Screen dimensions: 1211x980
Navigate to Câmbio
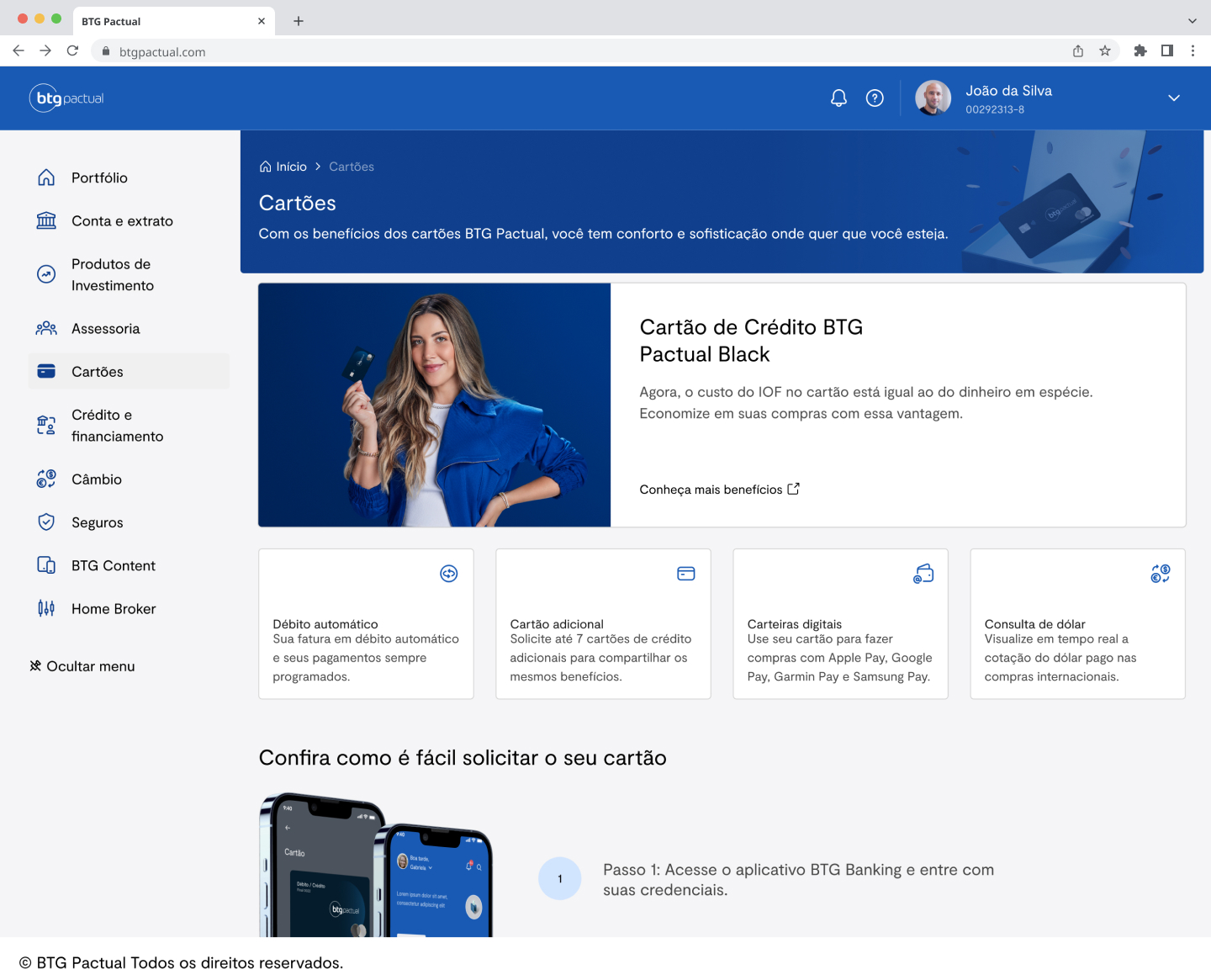coord(129,479)
